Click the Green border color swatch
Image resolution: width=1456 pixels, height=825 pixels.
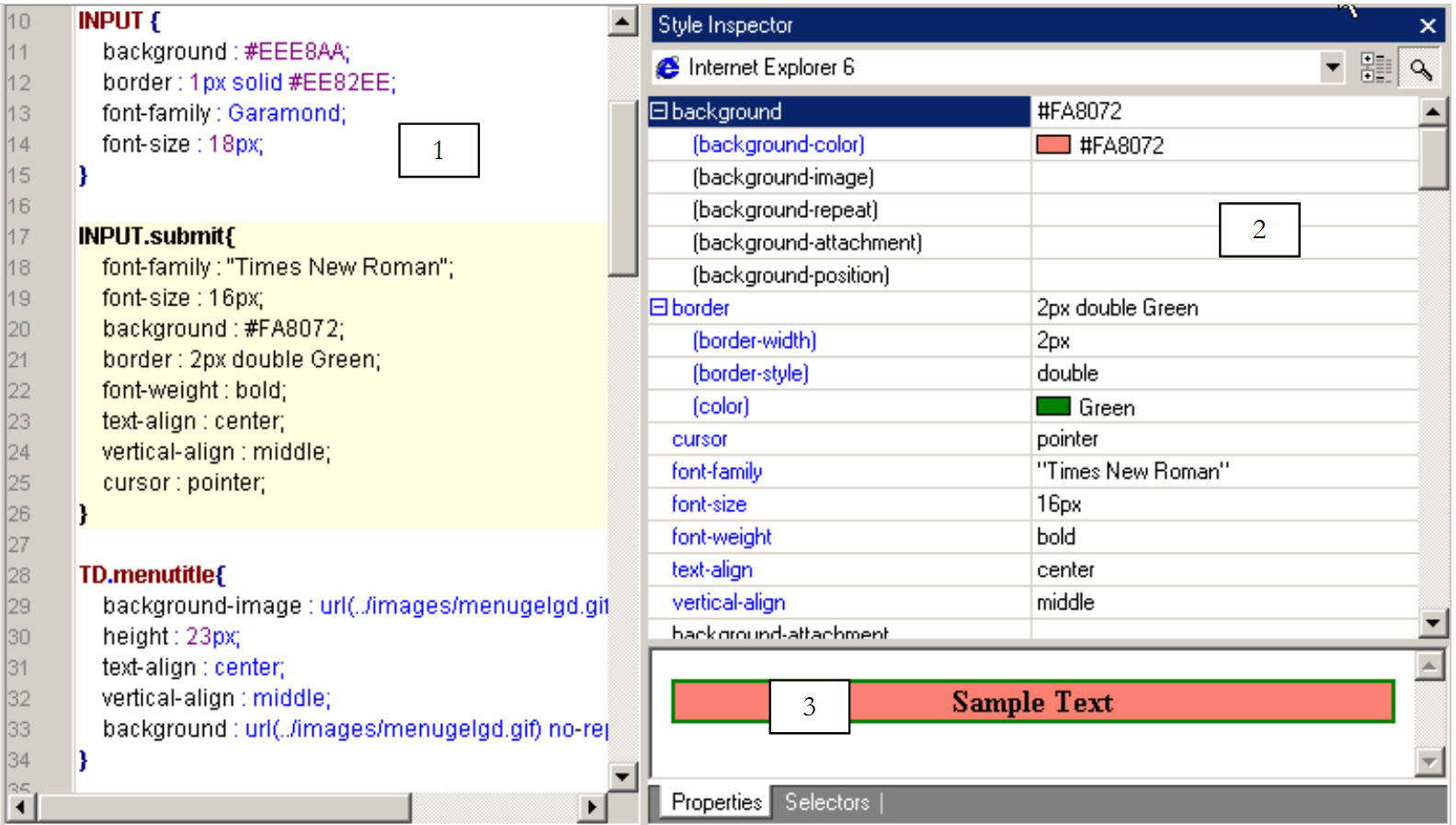click(x=1053, y=407)
